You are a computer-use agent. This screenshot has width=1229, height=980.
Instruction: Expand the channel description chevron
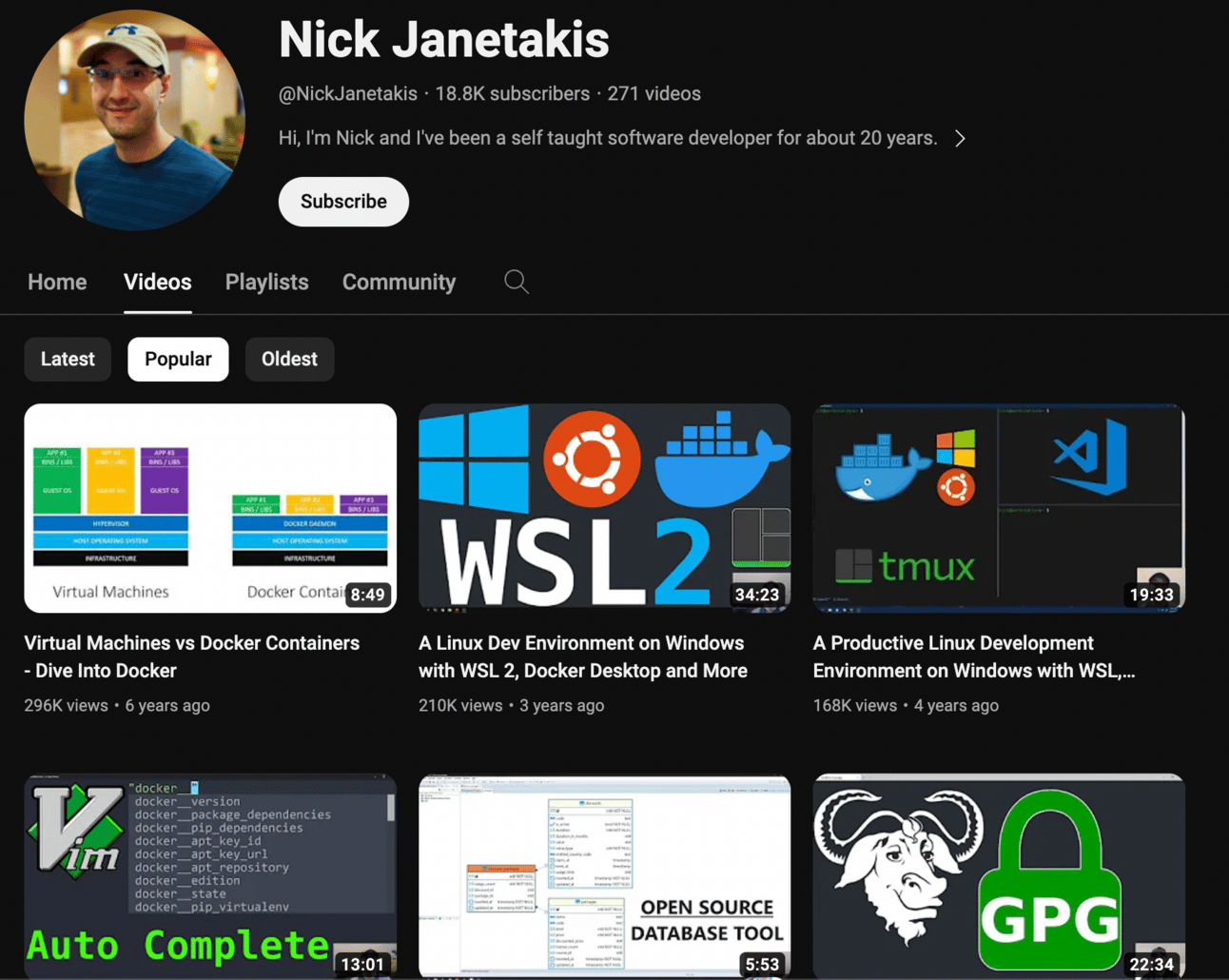(960, 138)
